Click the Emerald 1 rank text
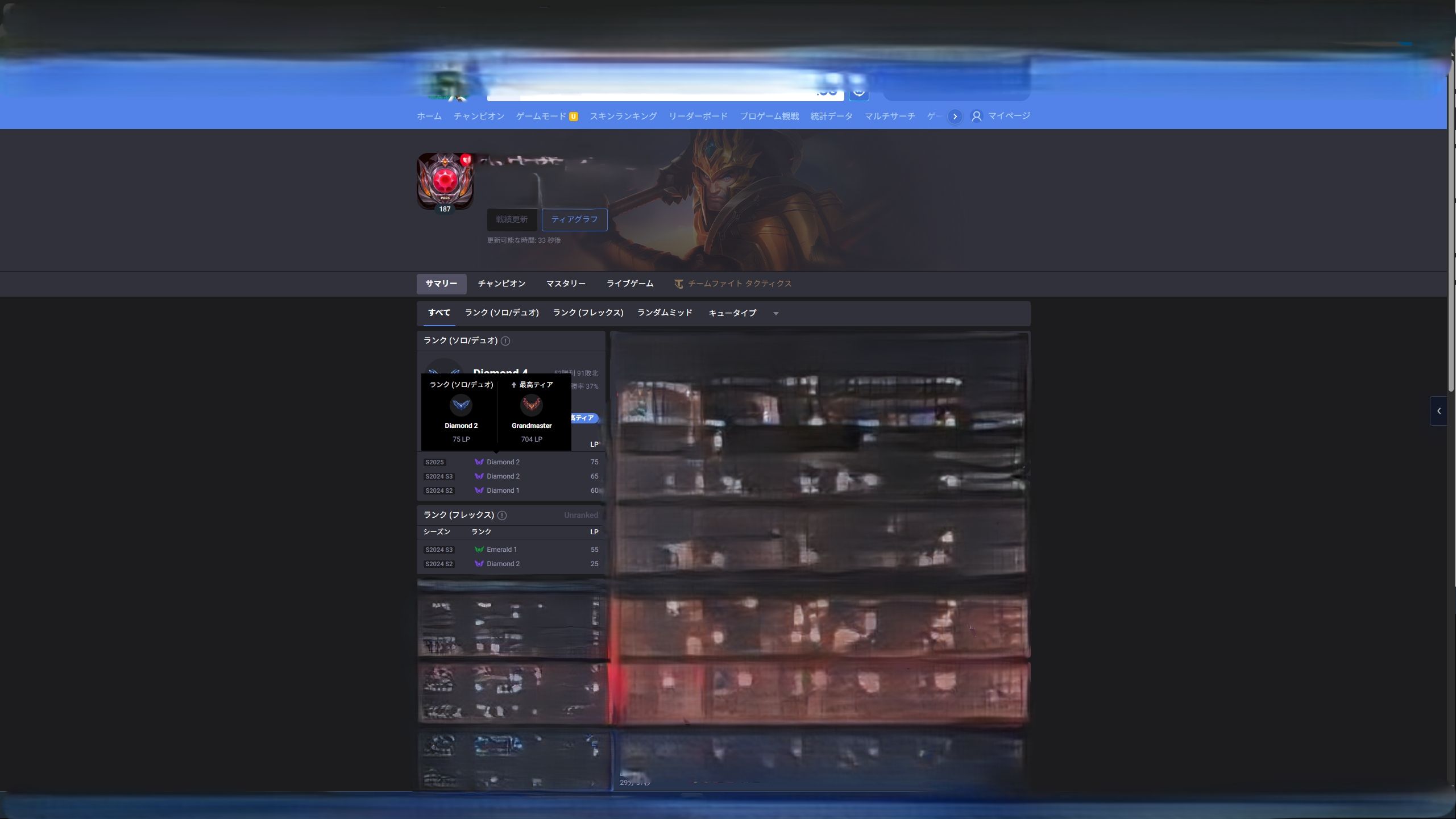The height and width of the screenshot is (819, 1456). [502, 550]
